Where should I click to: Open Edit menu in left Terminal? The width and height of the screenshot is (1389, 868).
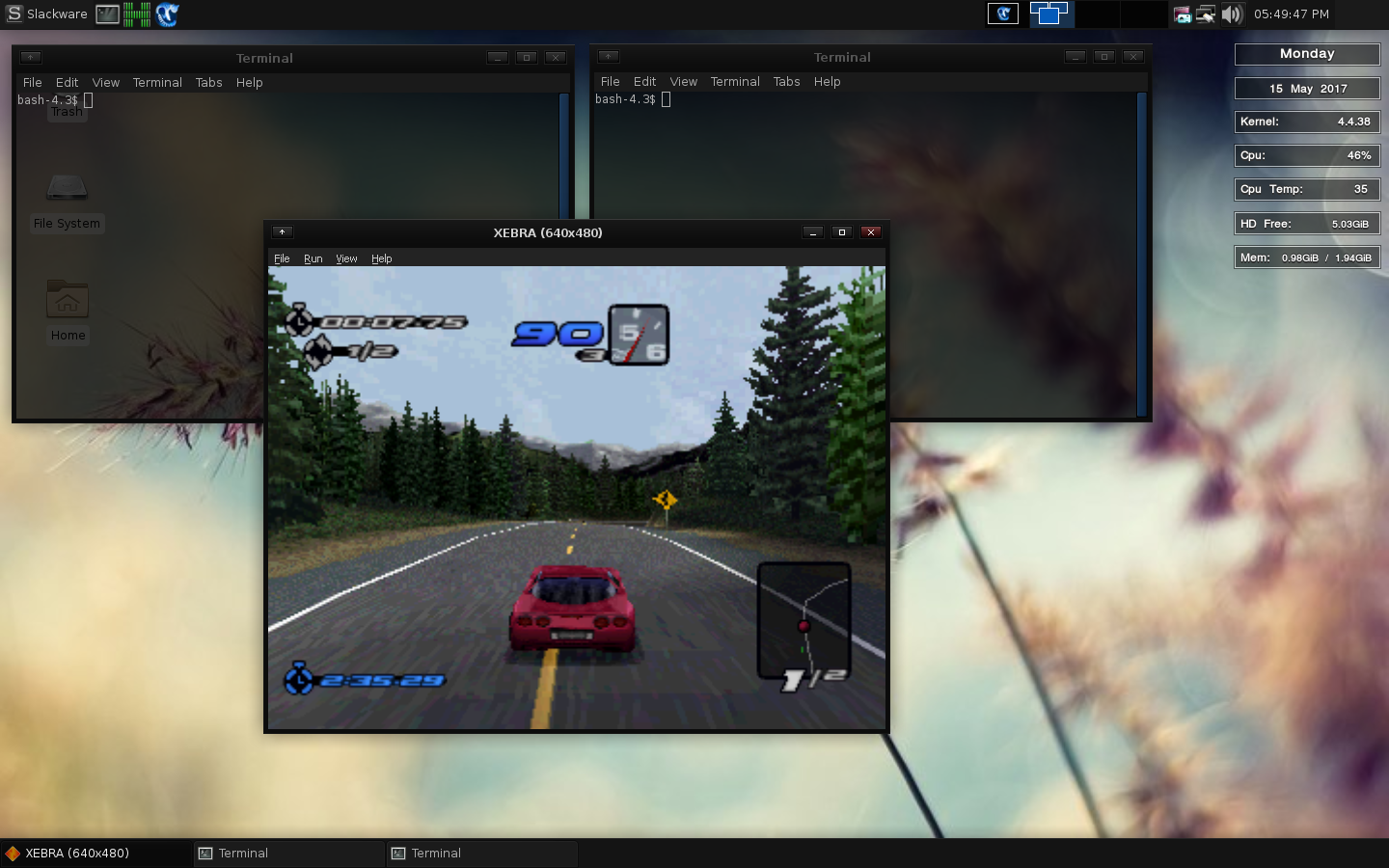pos(68,83)
